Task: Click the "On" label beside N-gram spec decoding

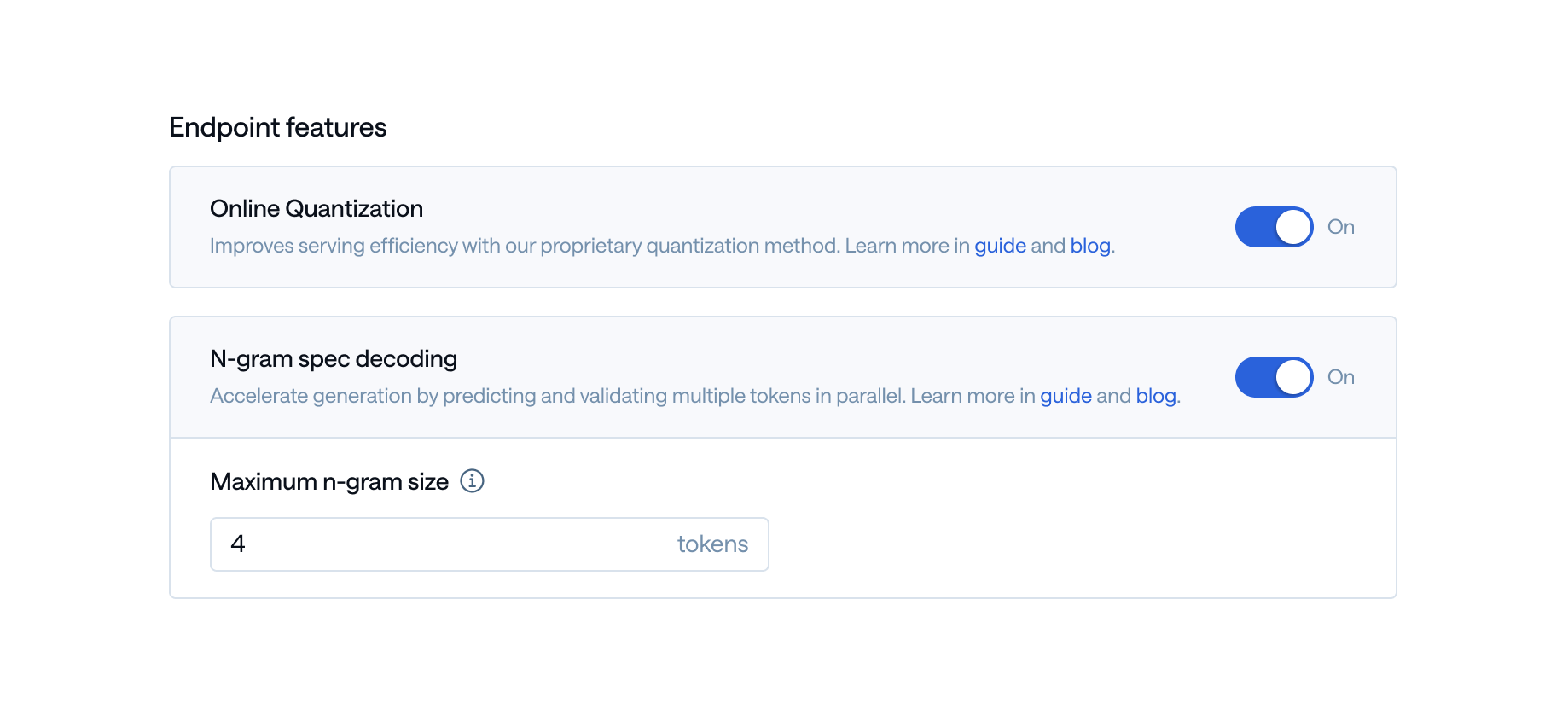Action: (1340, 377)
